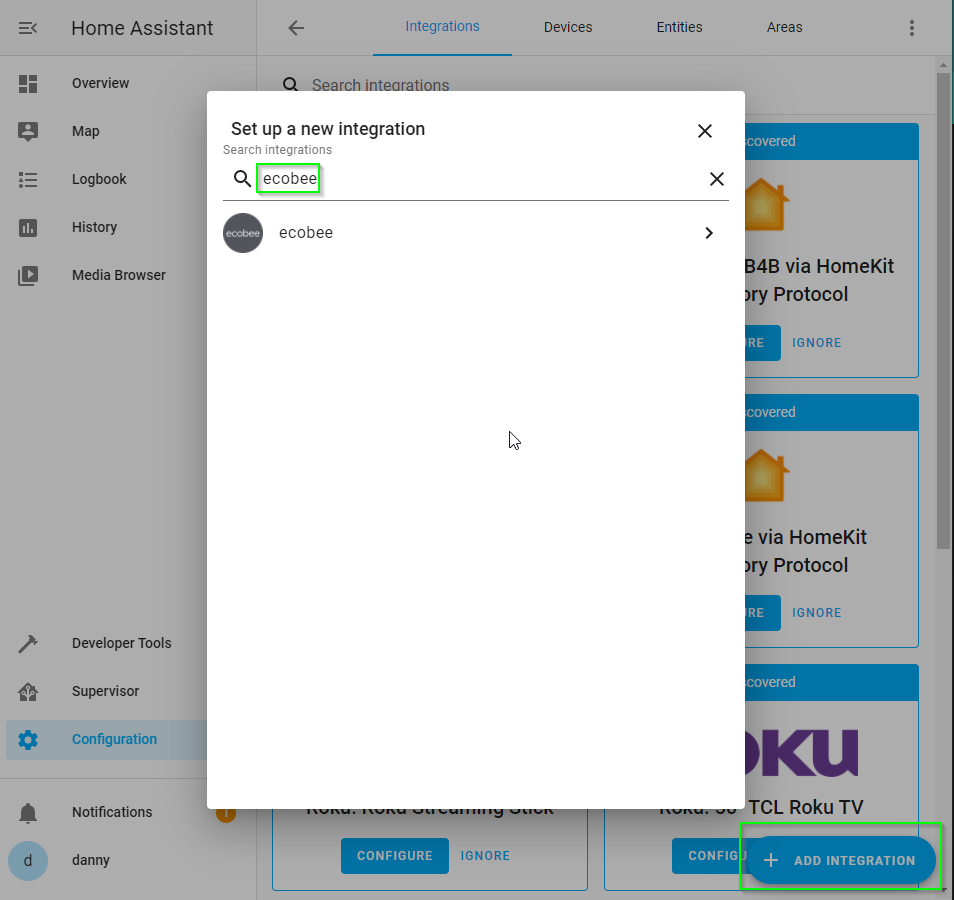954x900 pixels.
Task: Ignore the Roku Streaming Stick integration
Action: 485,856
